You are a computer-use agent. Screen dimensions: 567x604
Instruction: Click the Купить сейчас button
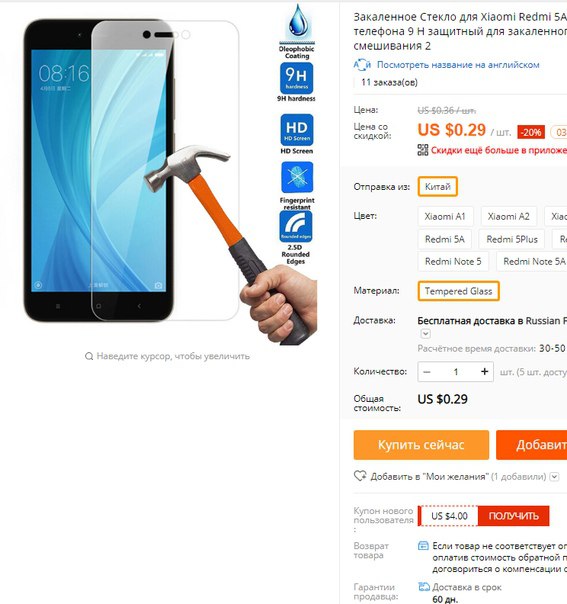[x=421, y=445]
